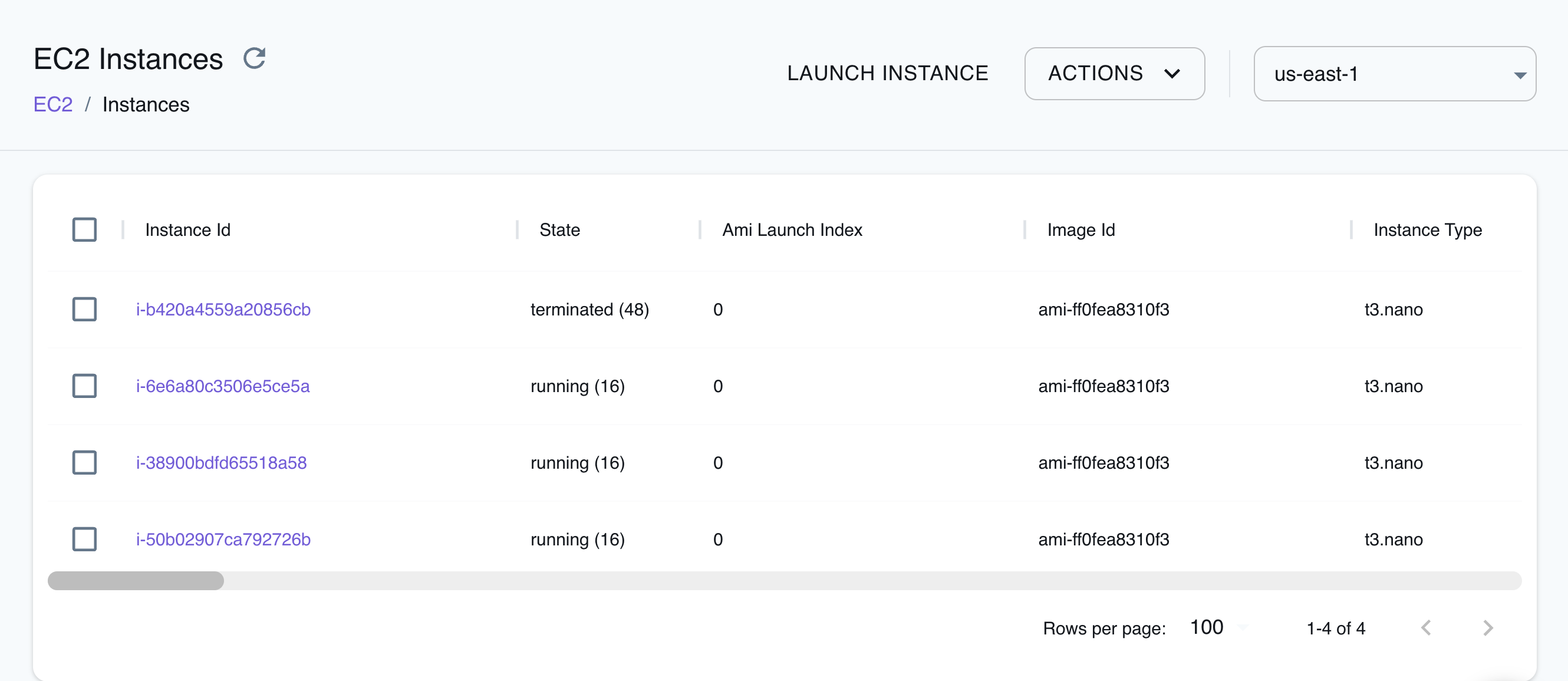This screenshot has width=1568, height=681.
Task: Click the refresh icon beside EC2 Instances heading
Action: click(x=255, y=58)
